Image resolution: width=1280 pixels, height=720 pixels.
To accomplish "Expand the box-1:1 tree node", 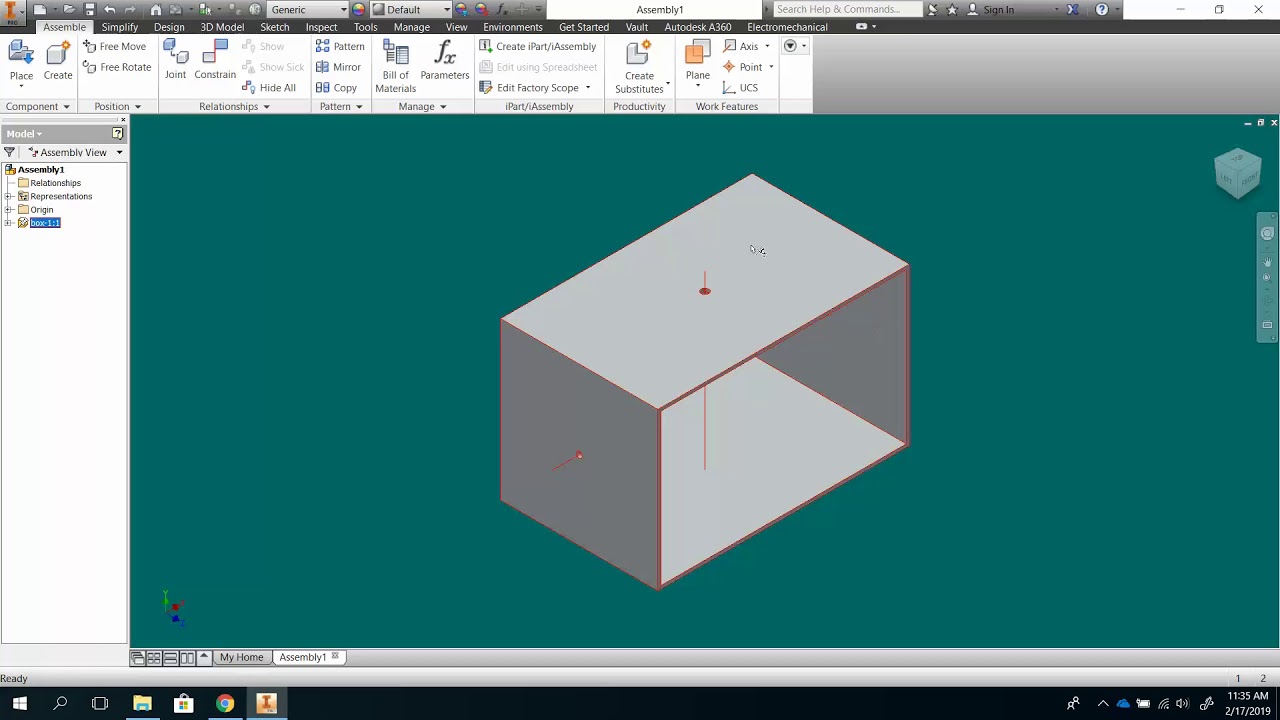I will pyautogui.click(x=9, y=222).
